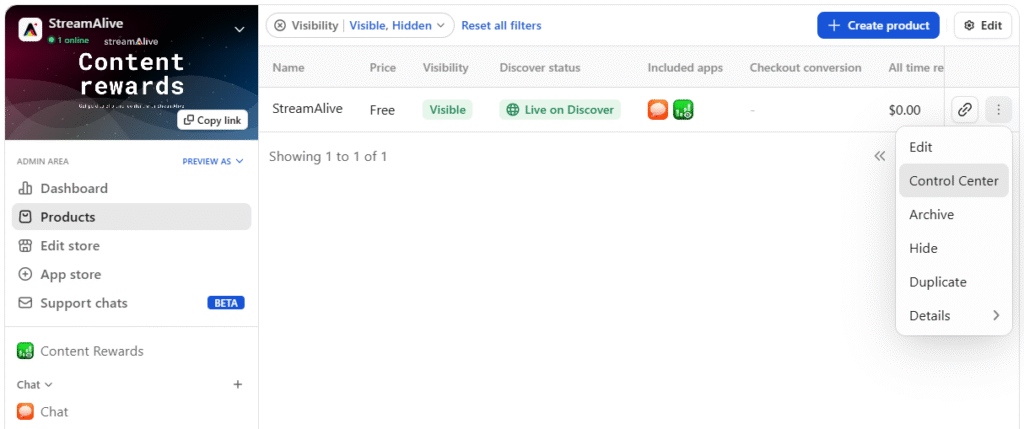Collapse the Chat section chevron
Image resolution: width=1024 pixels, height=429 pixels.
click(x=48, y=385)
